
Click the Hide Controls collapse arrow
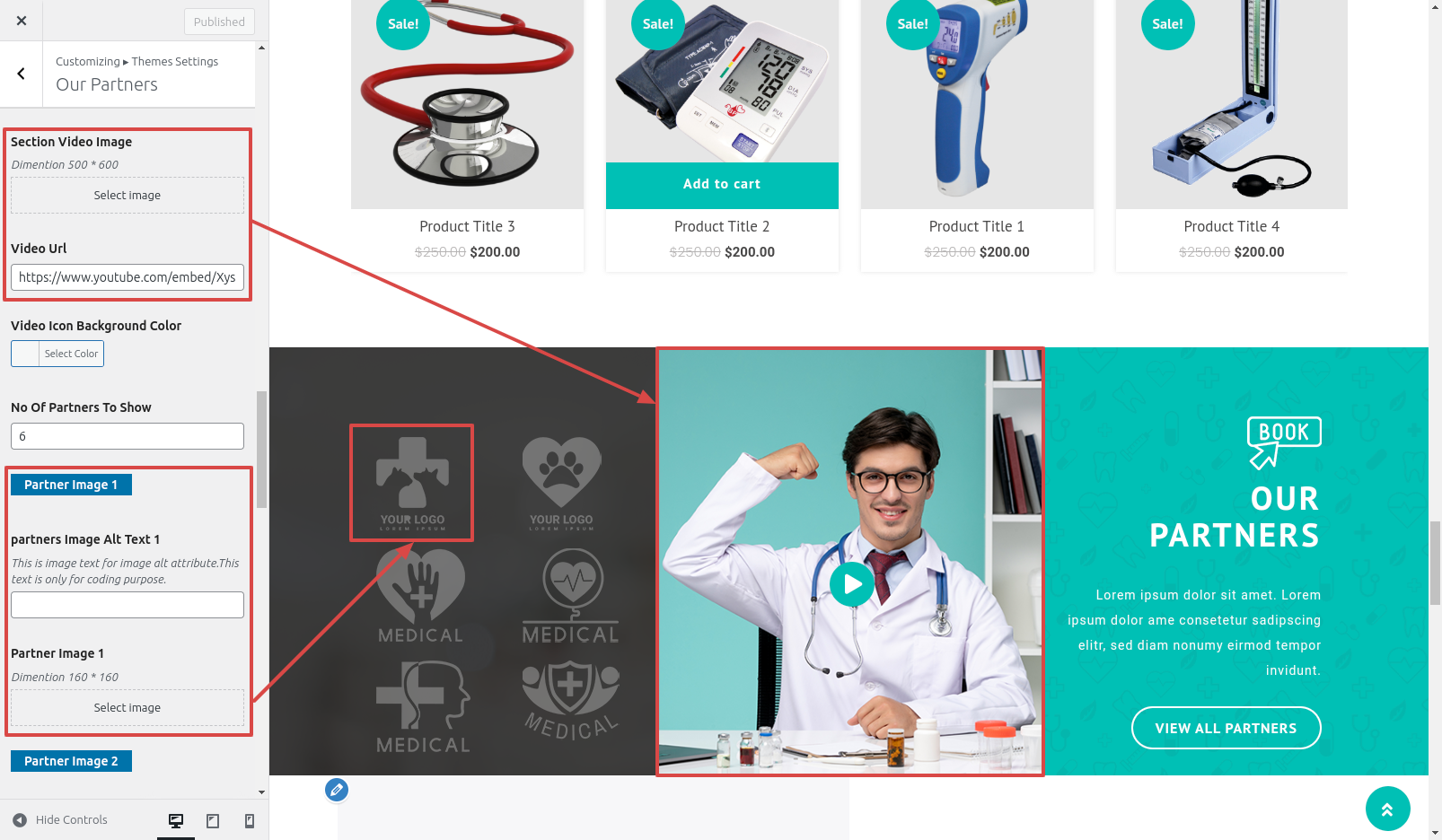[20, 820]
